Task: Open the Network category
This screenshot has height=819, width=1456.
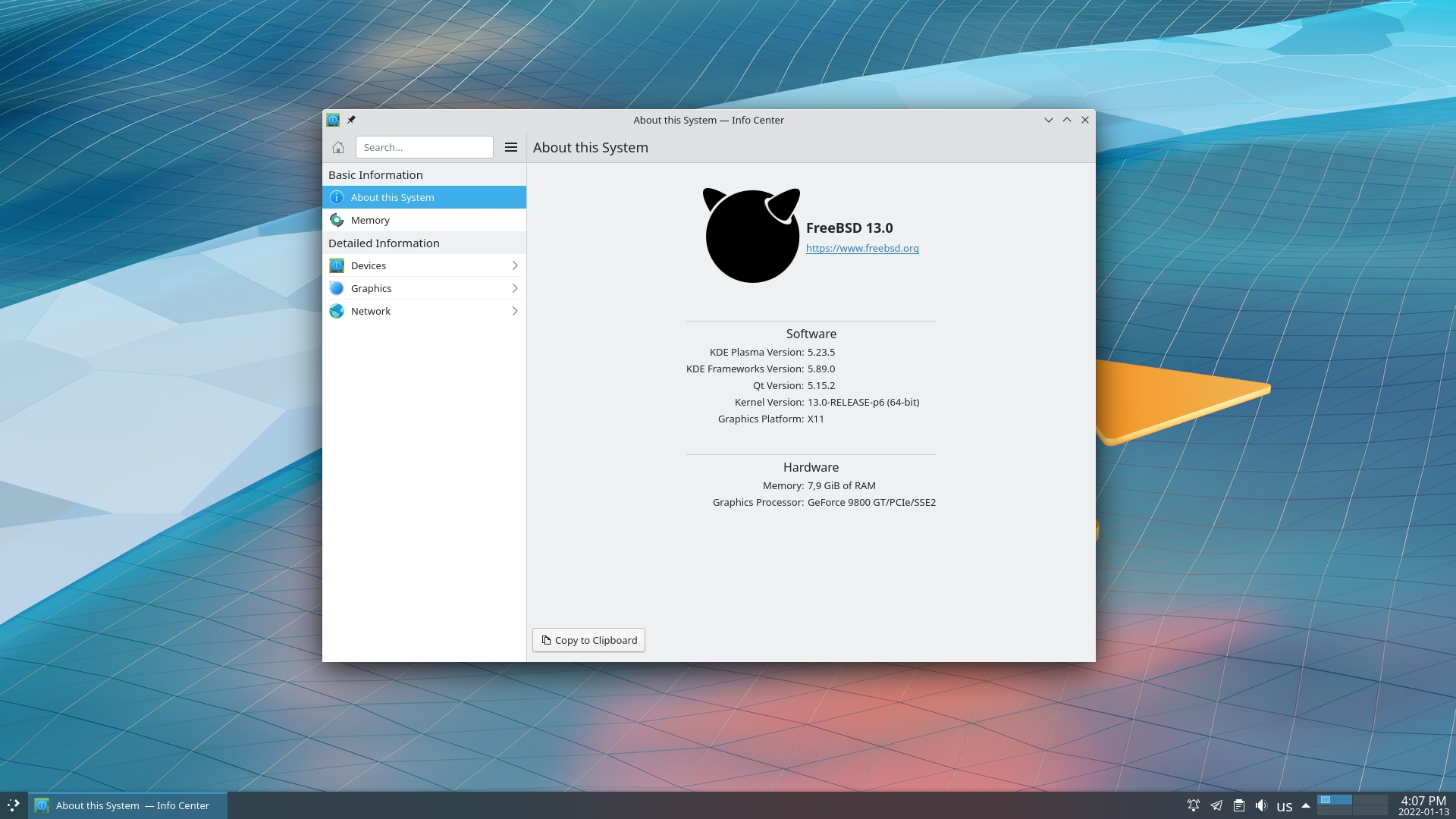Action: coord(424,311)
